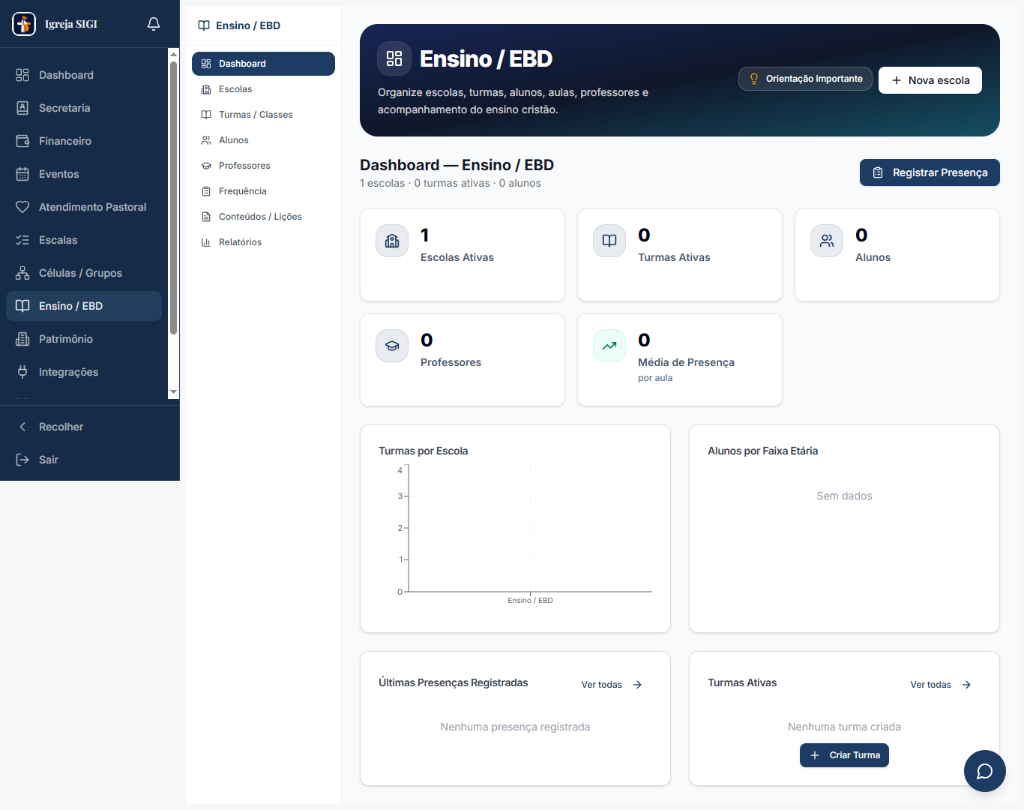This screenshot has height=810, width=1024.
Task: Open Conteúdos / Lições submenu item
Action: (x=263, y=216)
